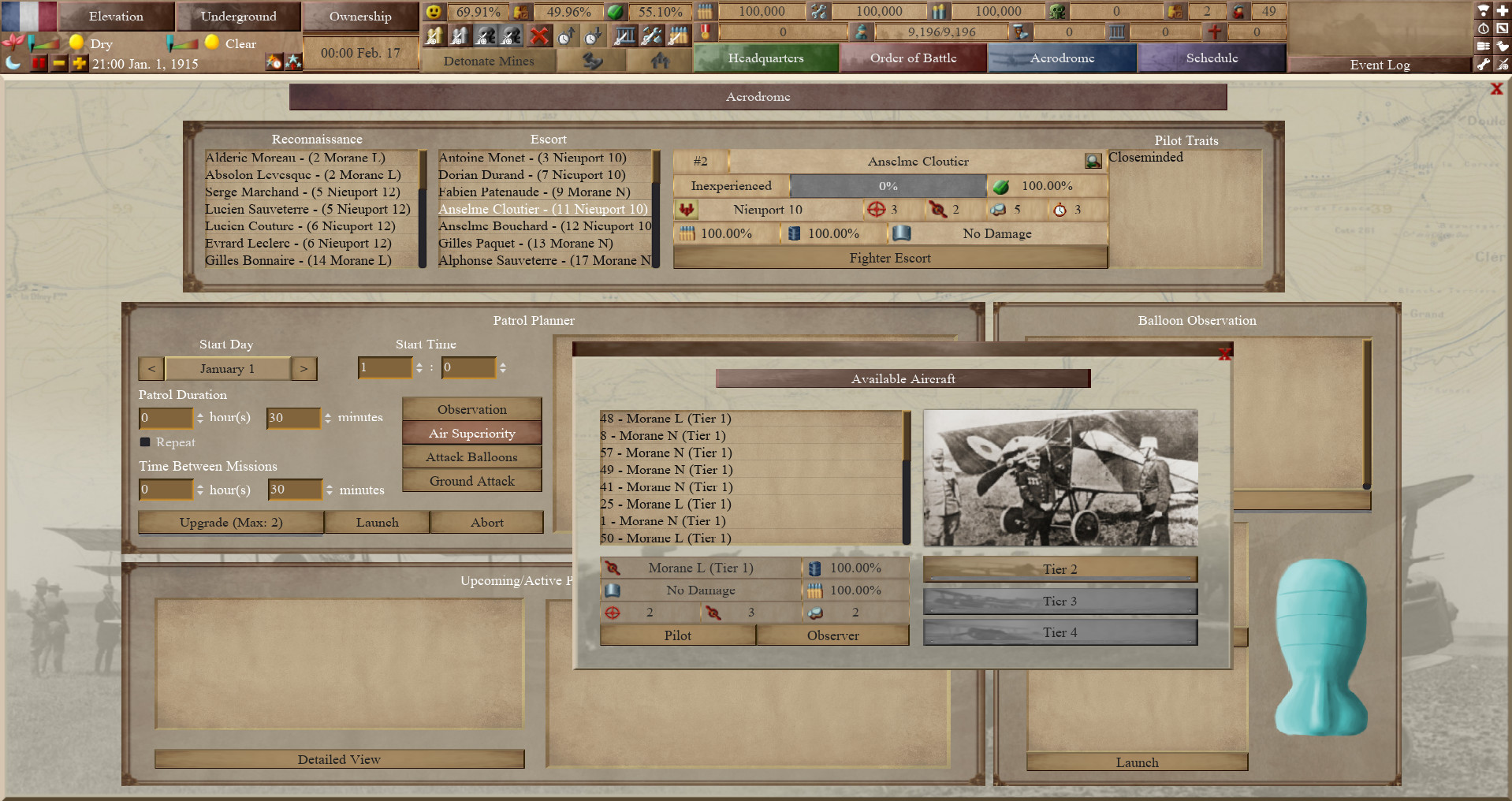Enable the Repeat patrol option
This screenshot has width=1512, height=801.
(145, 442)
